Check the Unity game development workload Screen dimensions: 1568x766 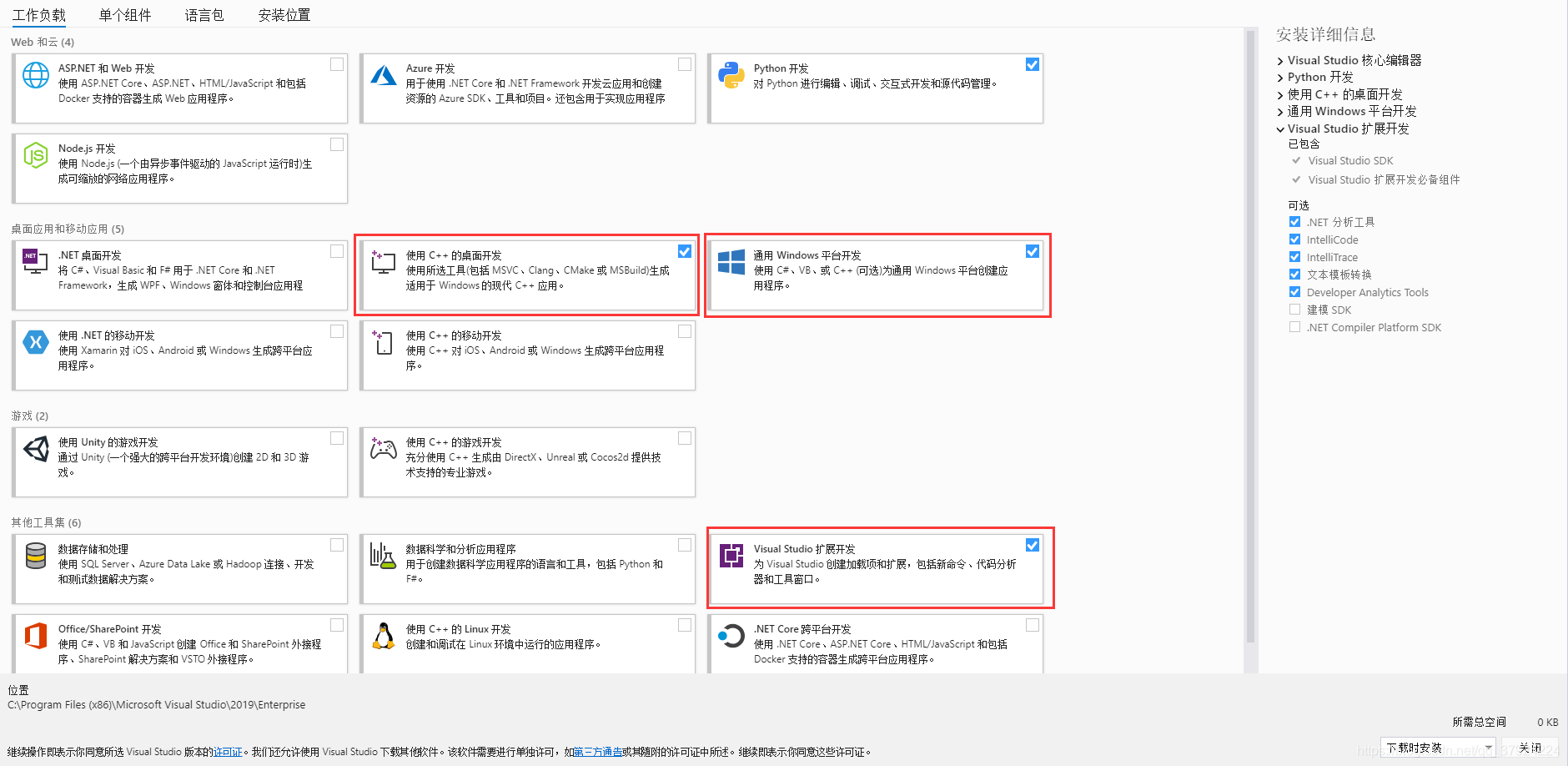337,438
